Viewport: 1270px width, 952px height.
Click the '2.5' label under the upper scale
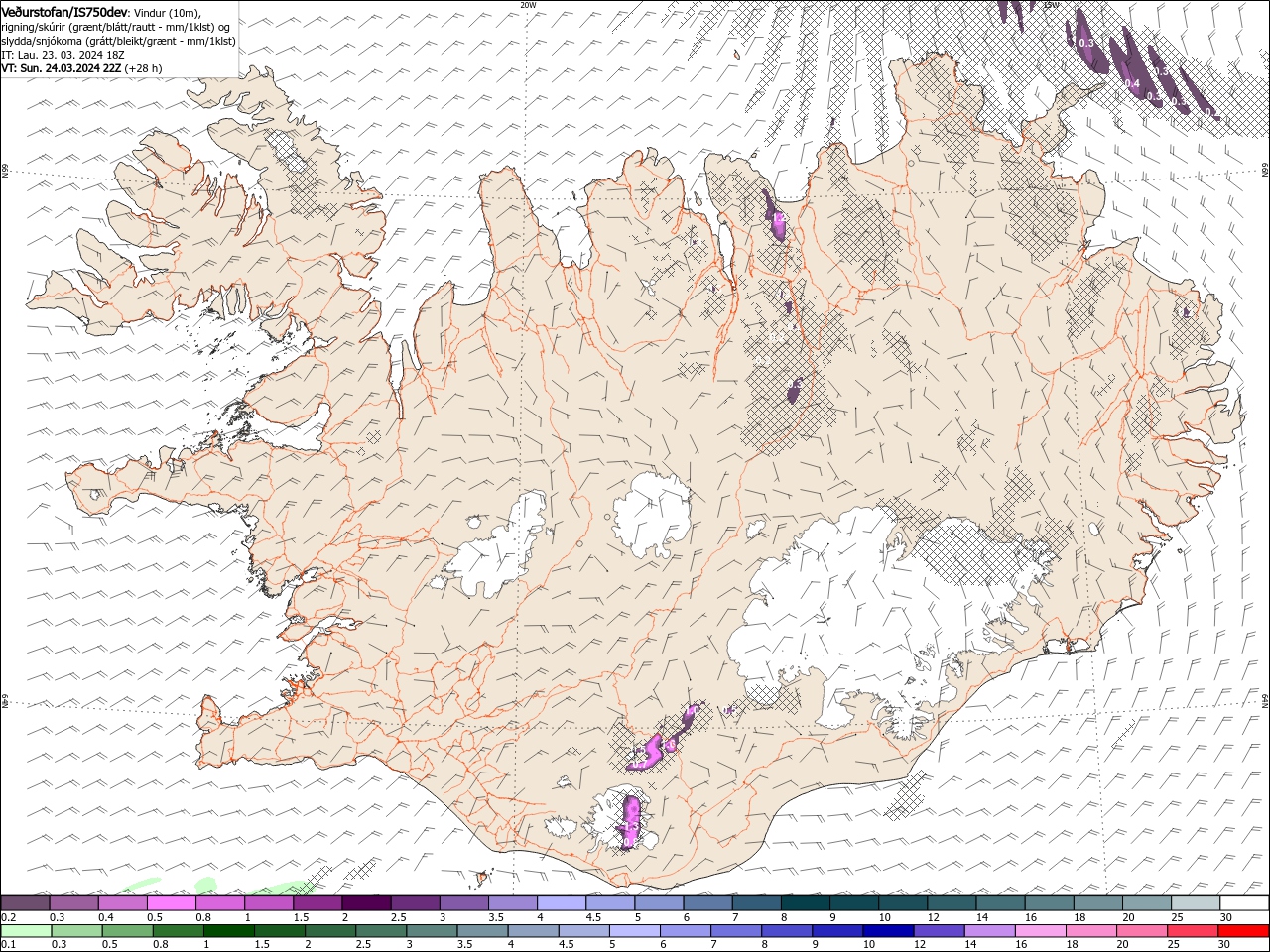398,917
